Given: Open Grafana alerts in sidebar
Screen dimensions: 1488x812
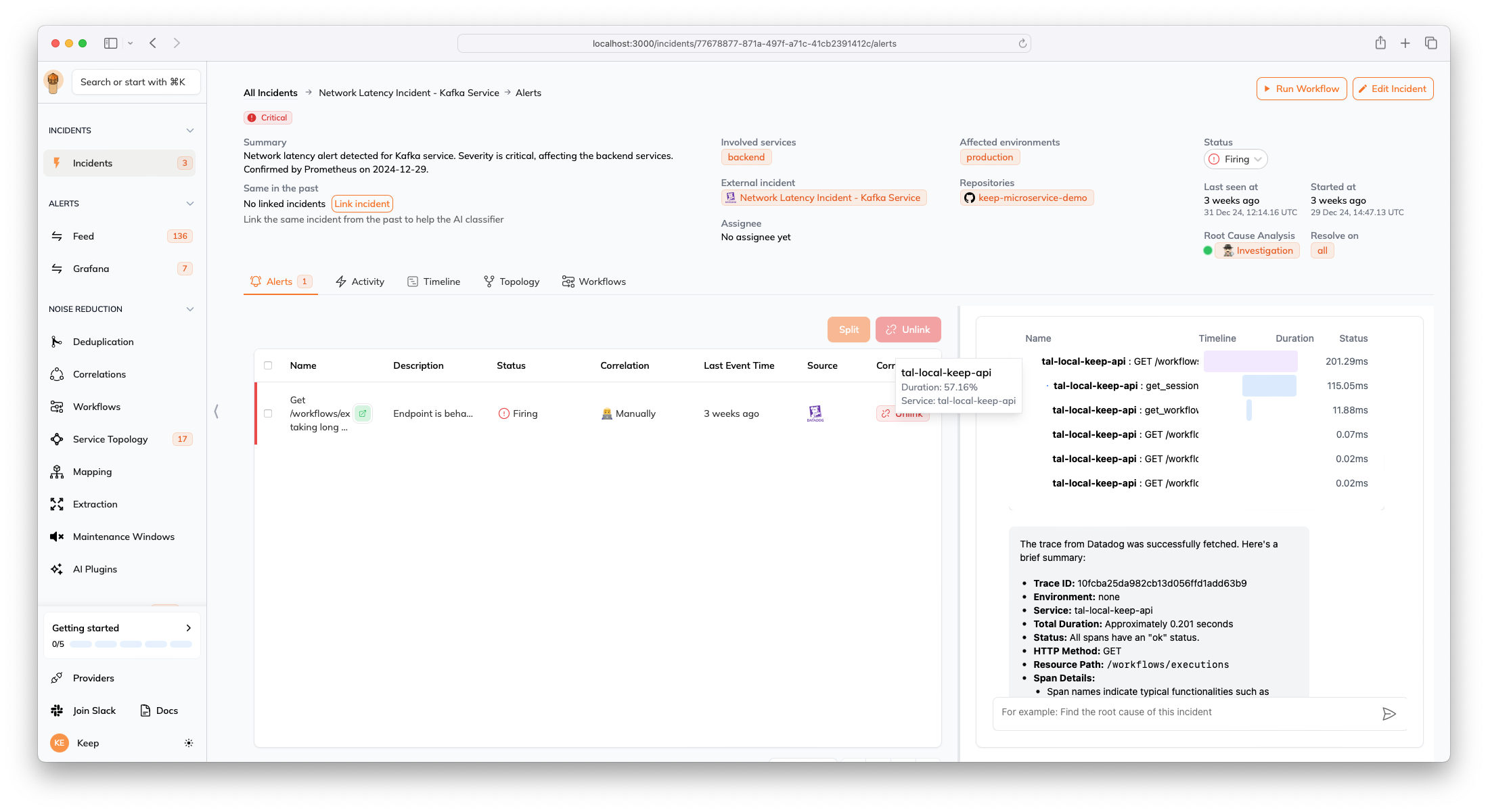Looking at the screenshot, I should tap(120, 269).
